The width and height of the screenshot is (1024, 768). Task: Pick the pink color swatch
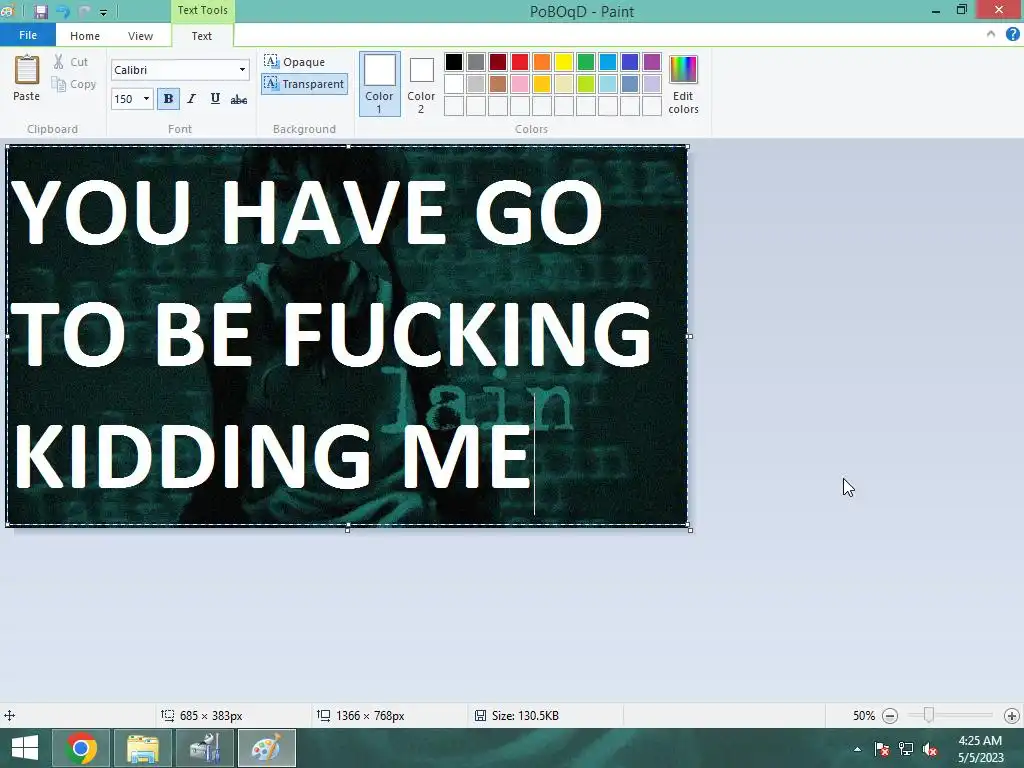tap(520, 84)
